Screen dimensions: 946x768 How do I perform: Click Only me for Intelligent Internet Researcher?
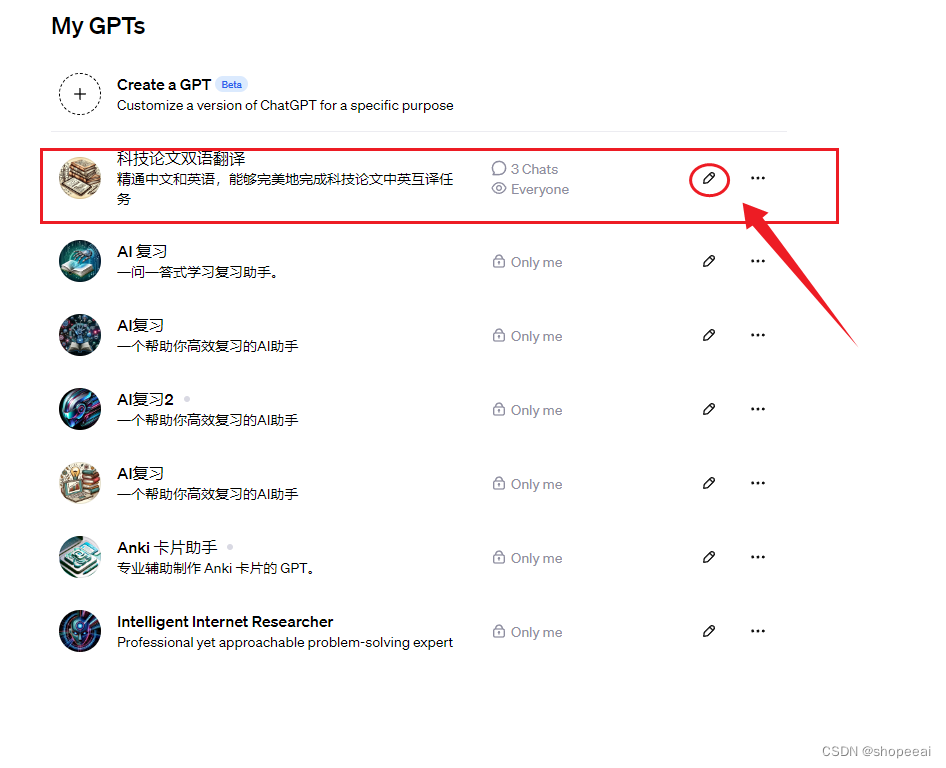pyautogui.click(x=536, y=632)
